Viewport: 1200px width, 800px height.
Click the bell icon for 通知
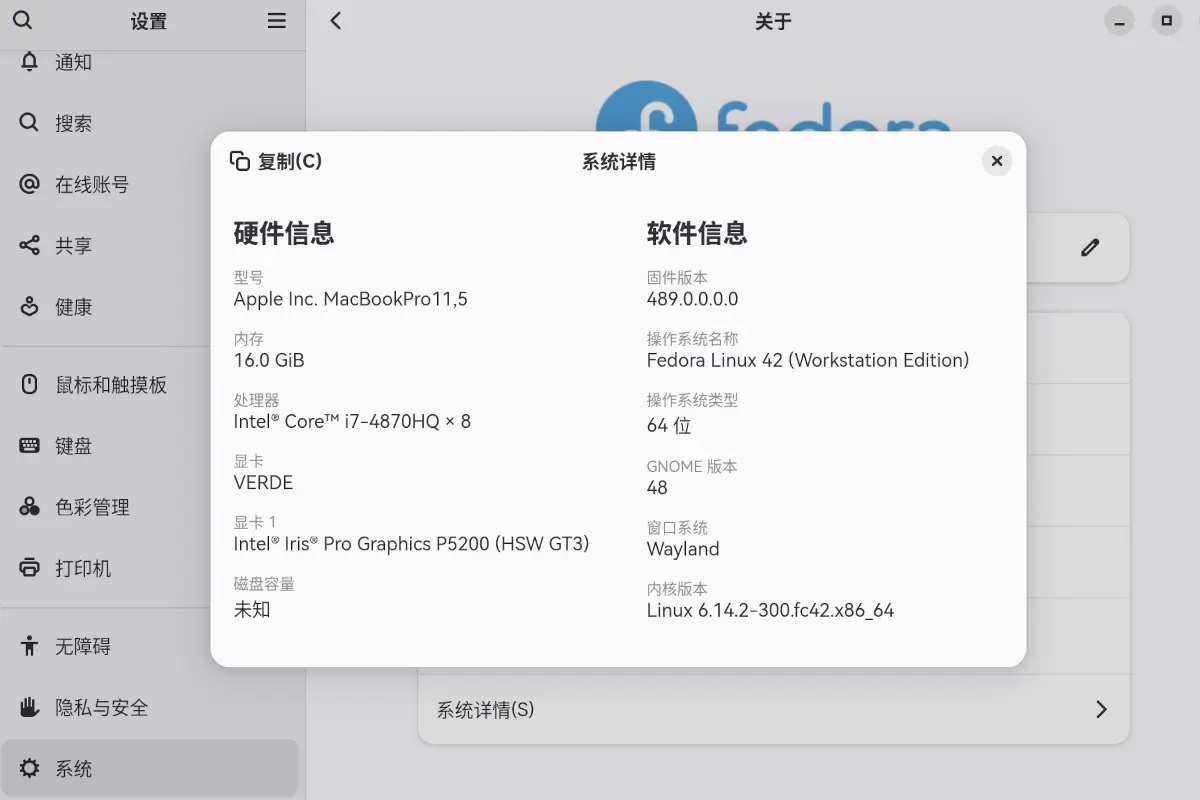pos(29,62)
